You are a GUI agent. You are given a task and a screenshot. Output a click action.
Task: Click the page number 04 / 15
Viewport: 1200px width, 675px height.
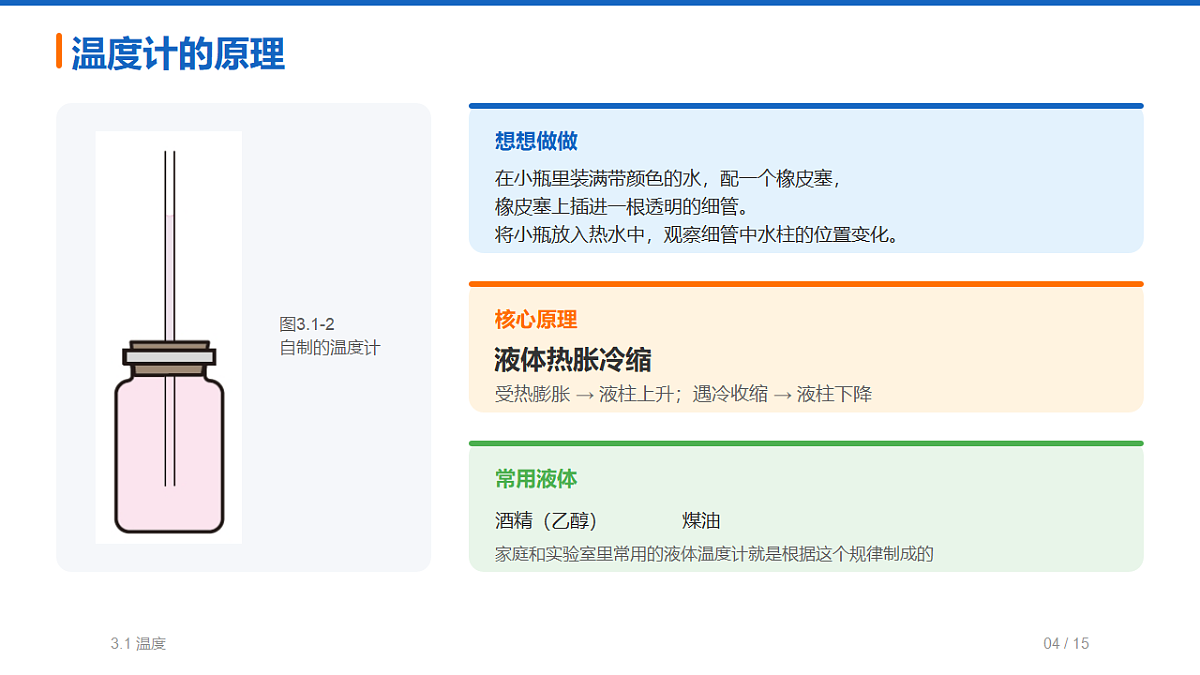pos(1066,644)
